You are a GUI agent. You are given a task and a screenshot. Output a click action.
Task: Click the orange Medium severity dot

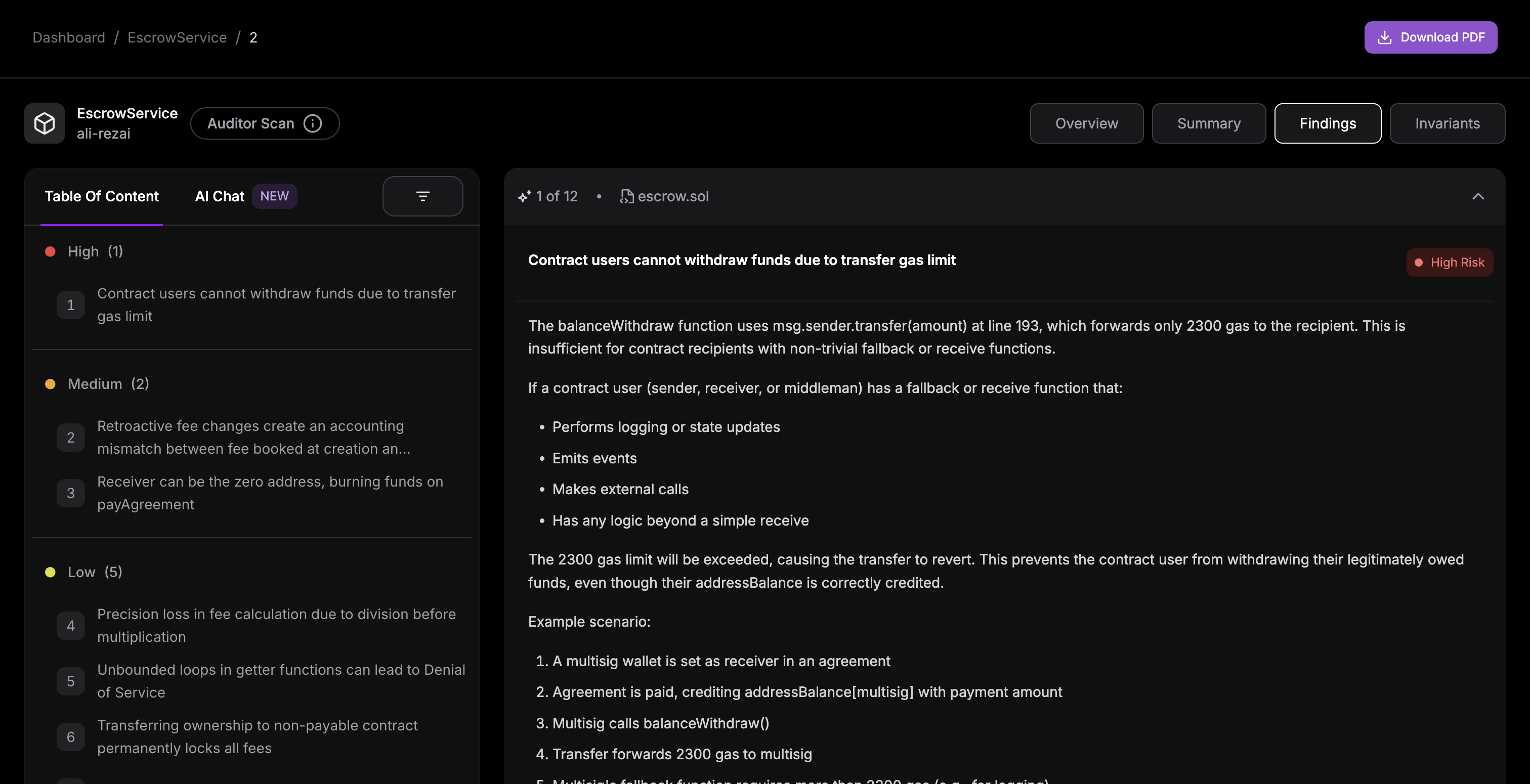tap(51, 384)
